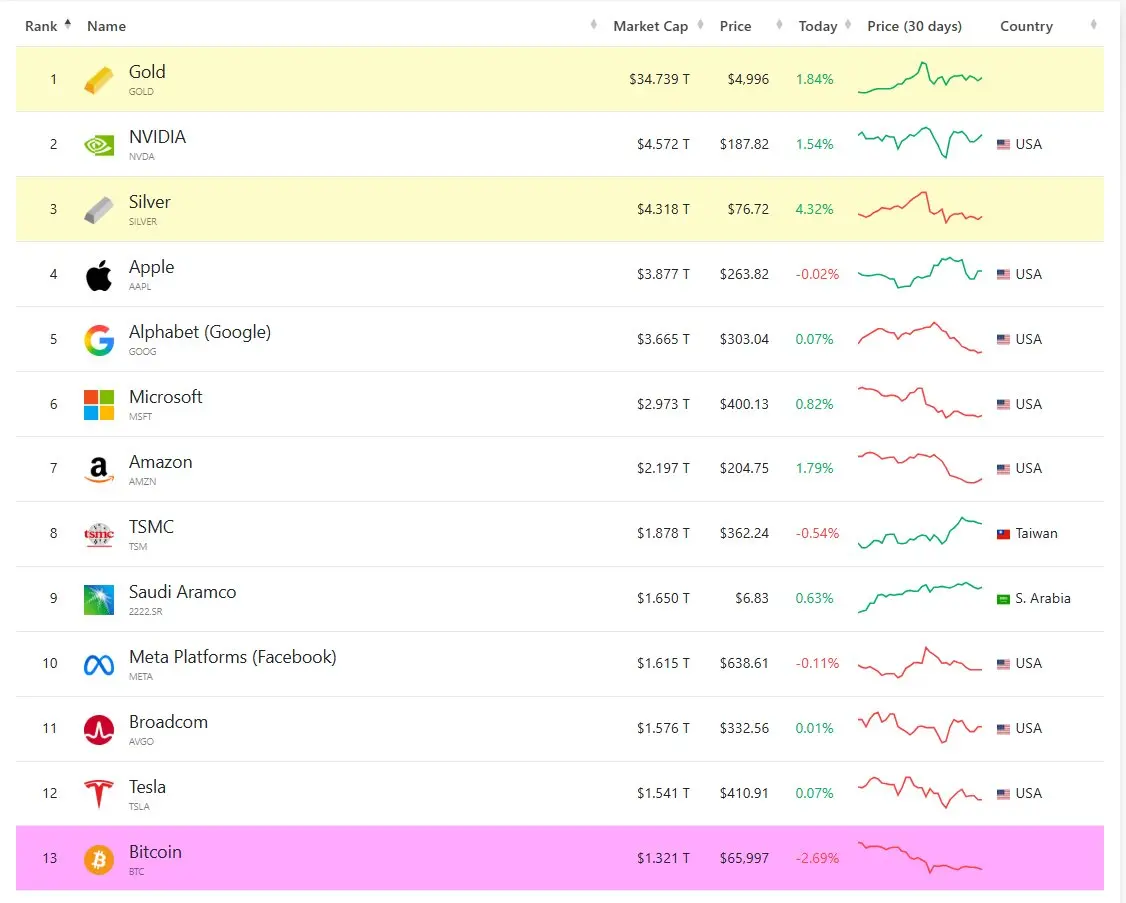Sort by Price column header
The height and width of the screenshot is (903, 1126).
tap(735, 26)
